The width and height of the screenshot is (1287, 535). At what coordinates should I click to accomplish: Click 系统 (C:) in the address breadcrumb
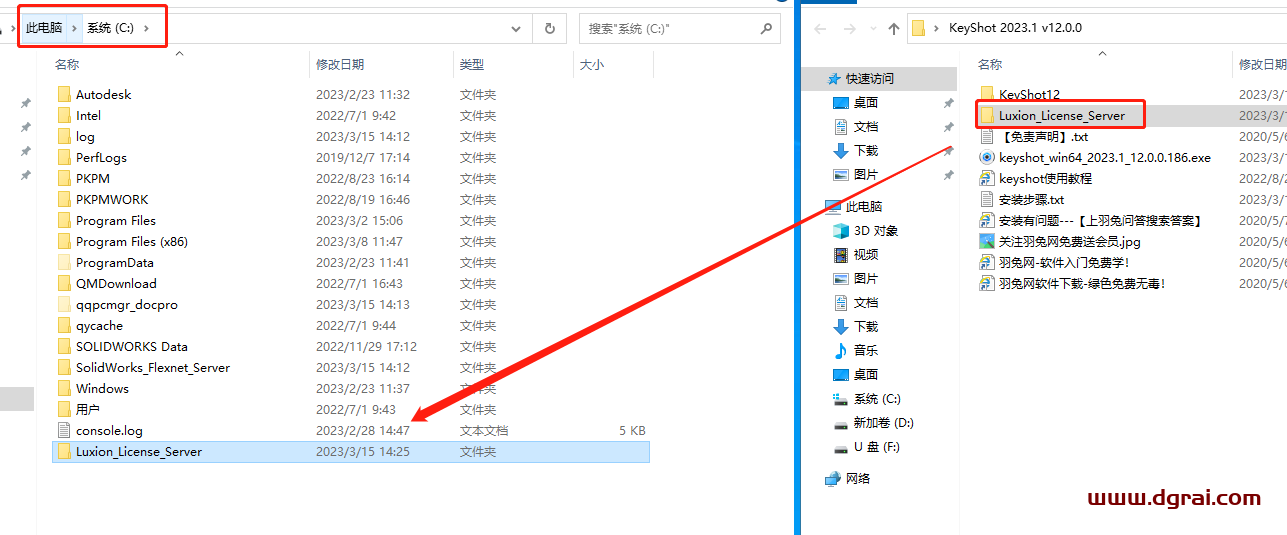110,28
